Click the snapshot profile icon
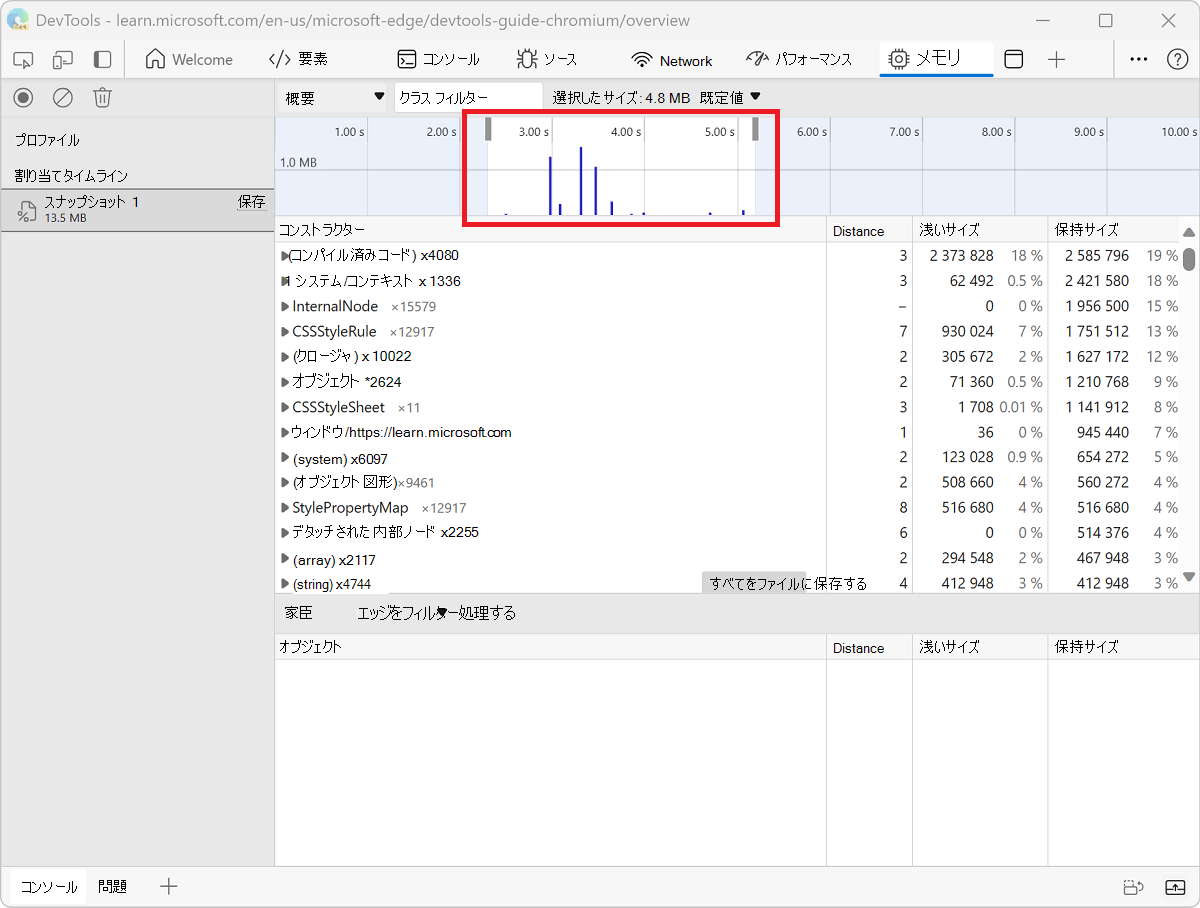This screenshot has height=908, width=1200. [27, 210]
